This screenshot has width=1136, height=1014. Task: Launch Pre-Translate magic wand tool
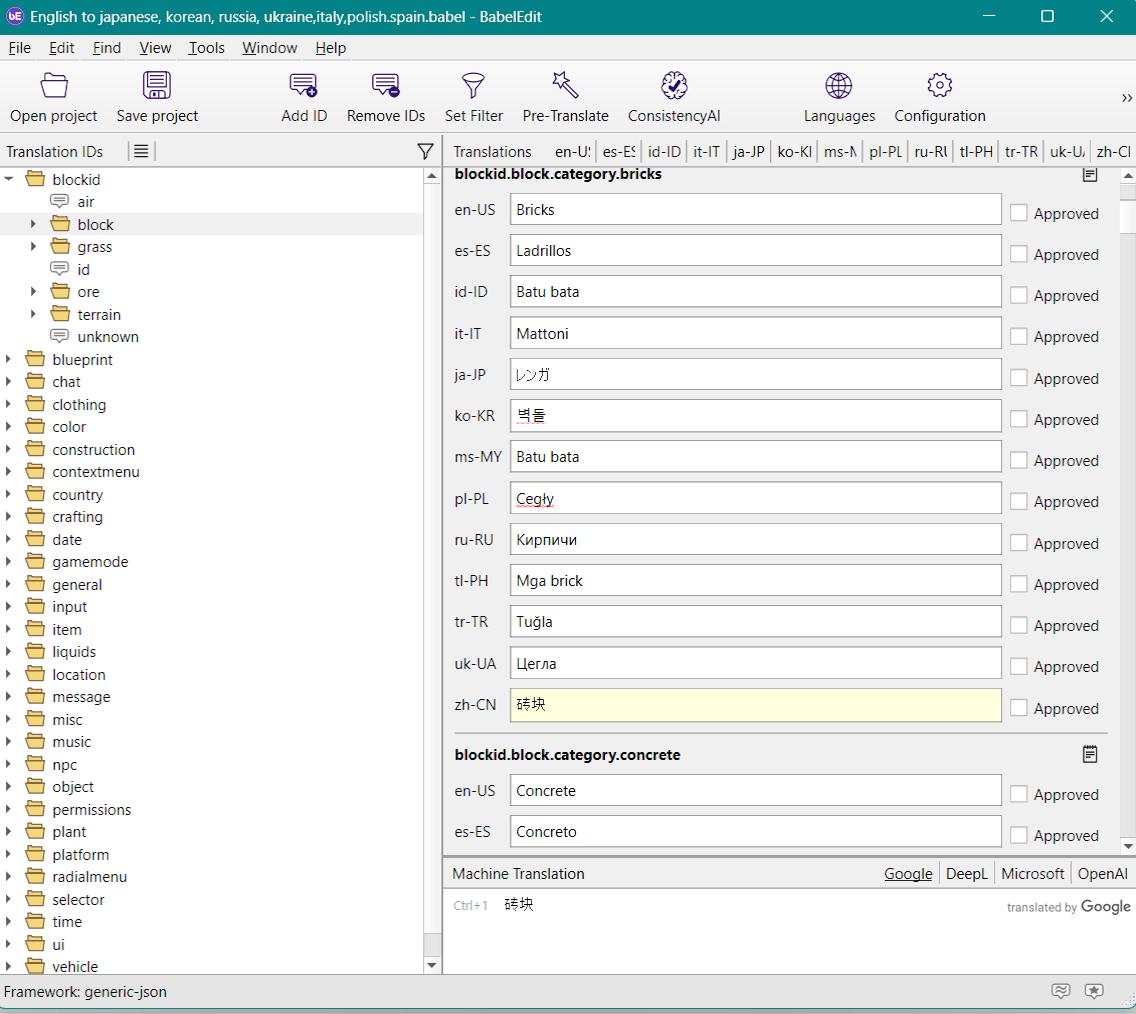[x=565, y=86]
